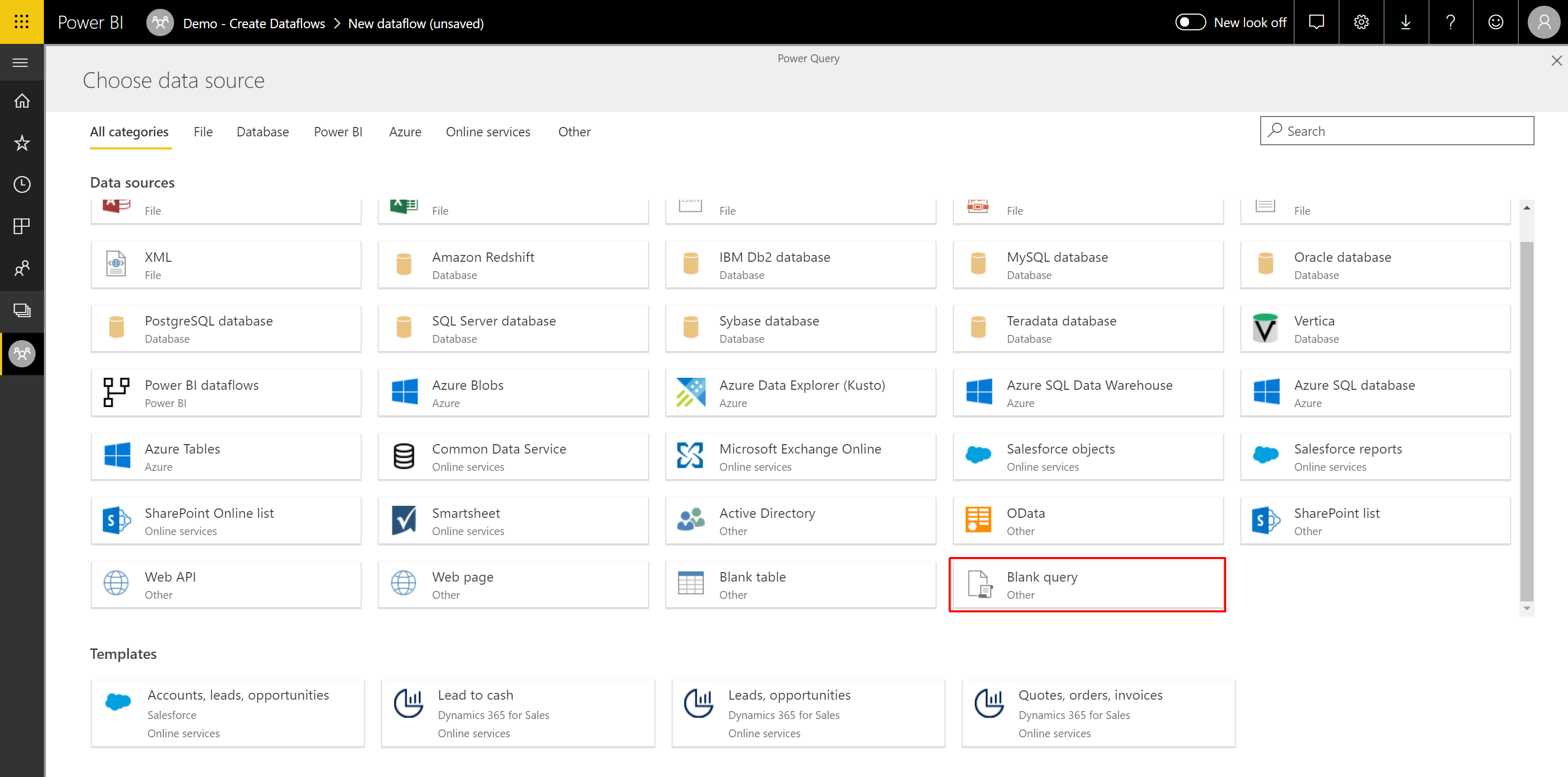Click the Common Data Service icon
Screen dimensions: 1568x777
(403, 456)
